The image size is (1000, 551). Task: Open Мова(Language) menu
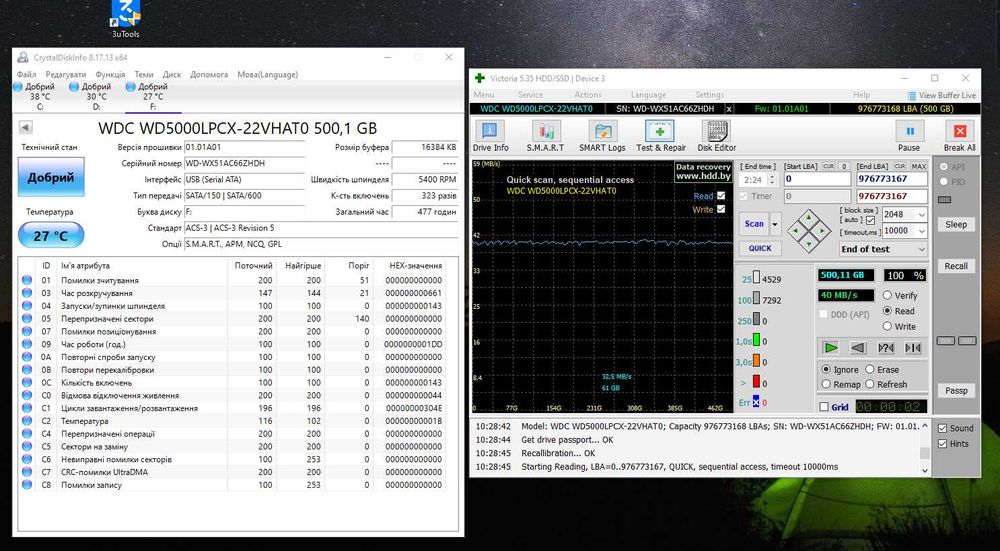pyautogui.click(x=268, y=75)
